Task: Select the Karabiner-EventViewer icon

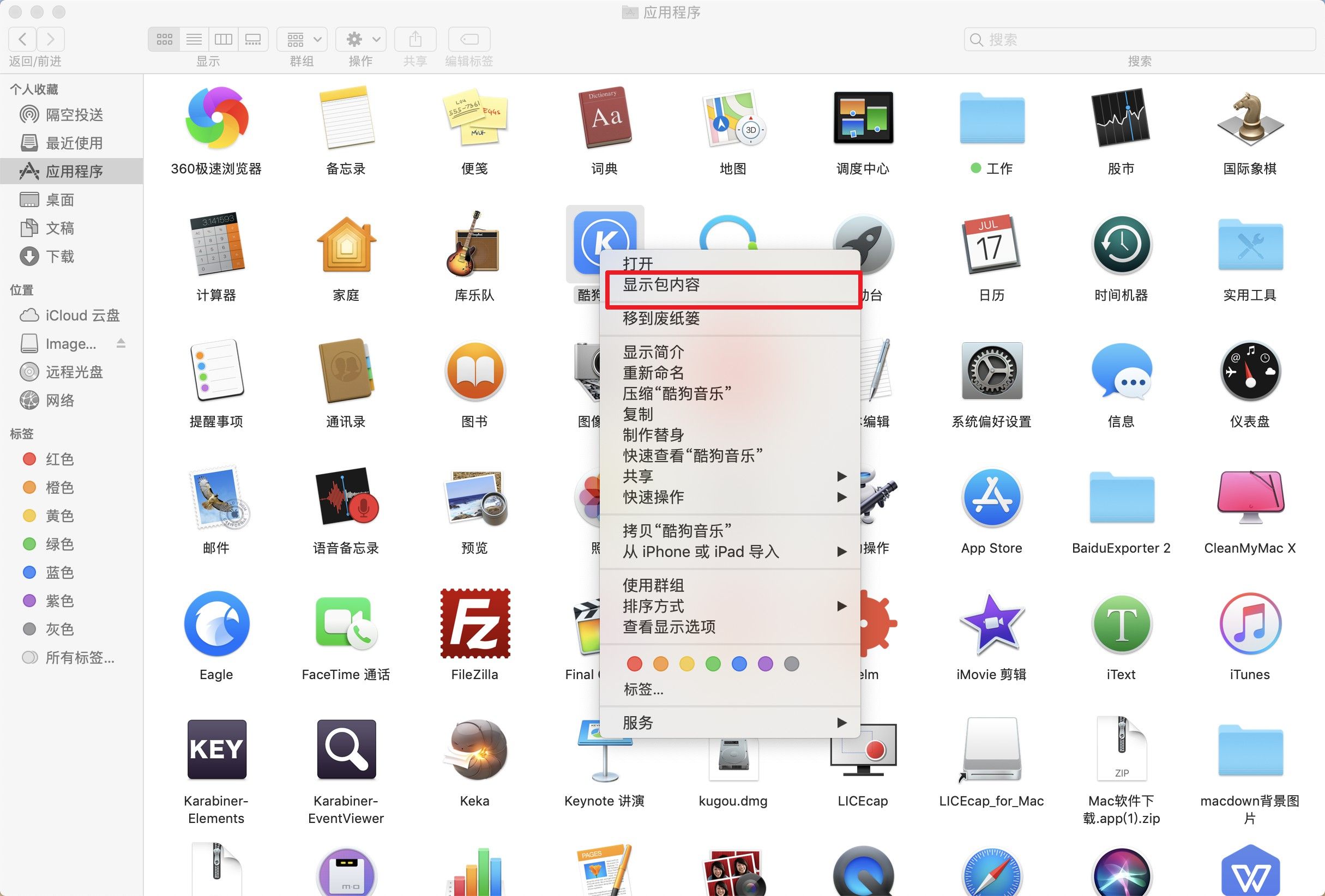Action: click(x=346, y=750)
